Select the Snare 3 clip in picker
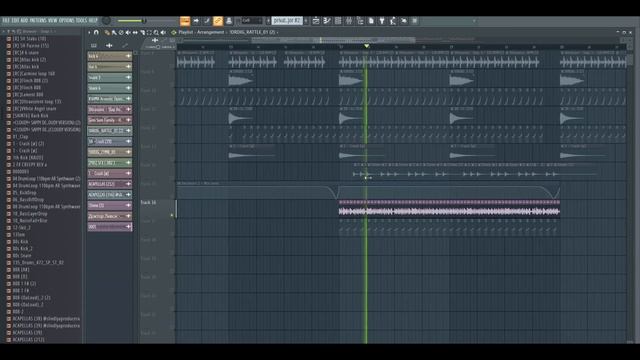The height and width of the screenshot is (360, 640). click(110, 77)
